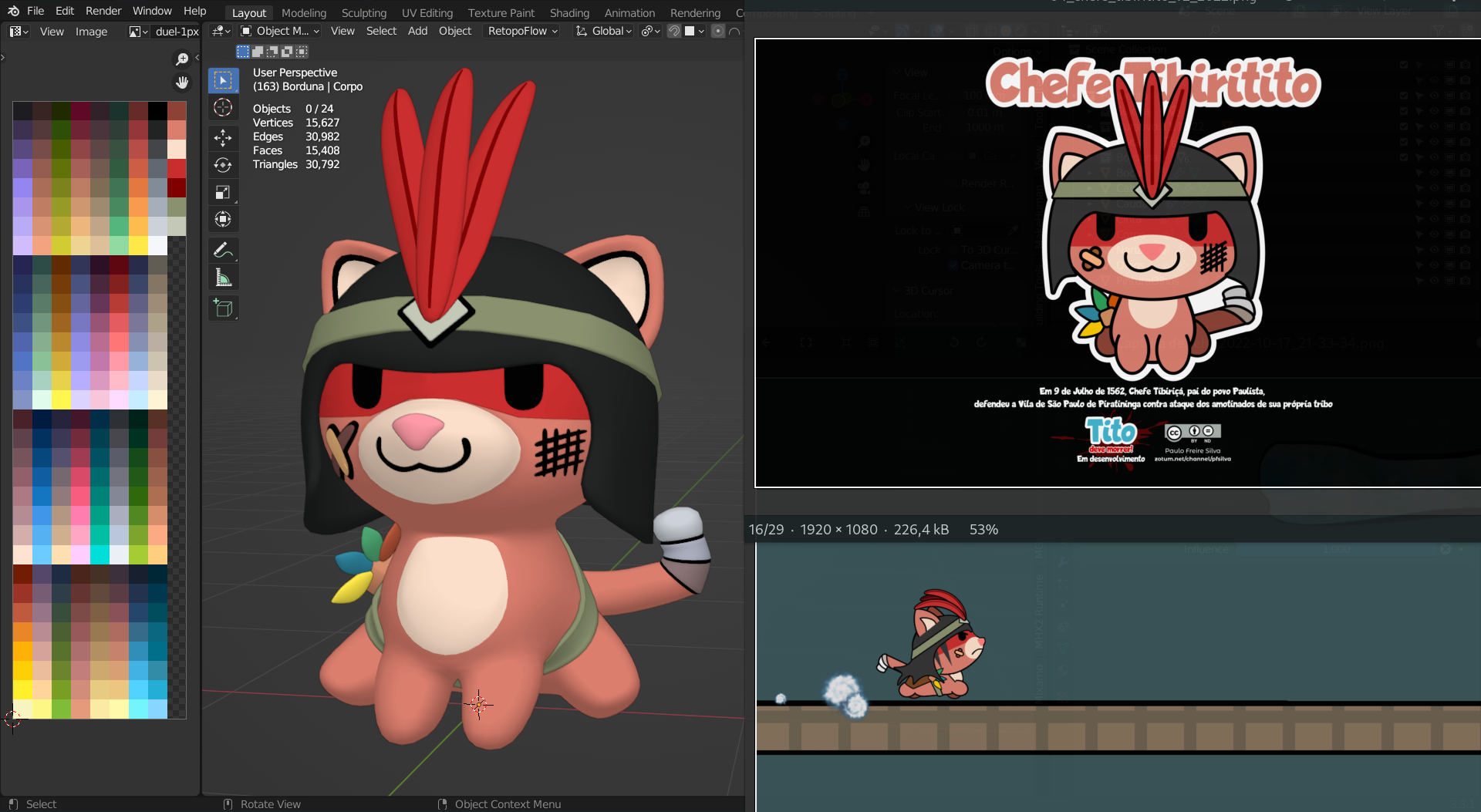Pick the Annotate pencil tool
Image resolution: width=1481 pixels, height=812 pixels.
[x=223, y=250]
